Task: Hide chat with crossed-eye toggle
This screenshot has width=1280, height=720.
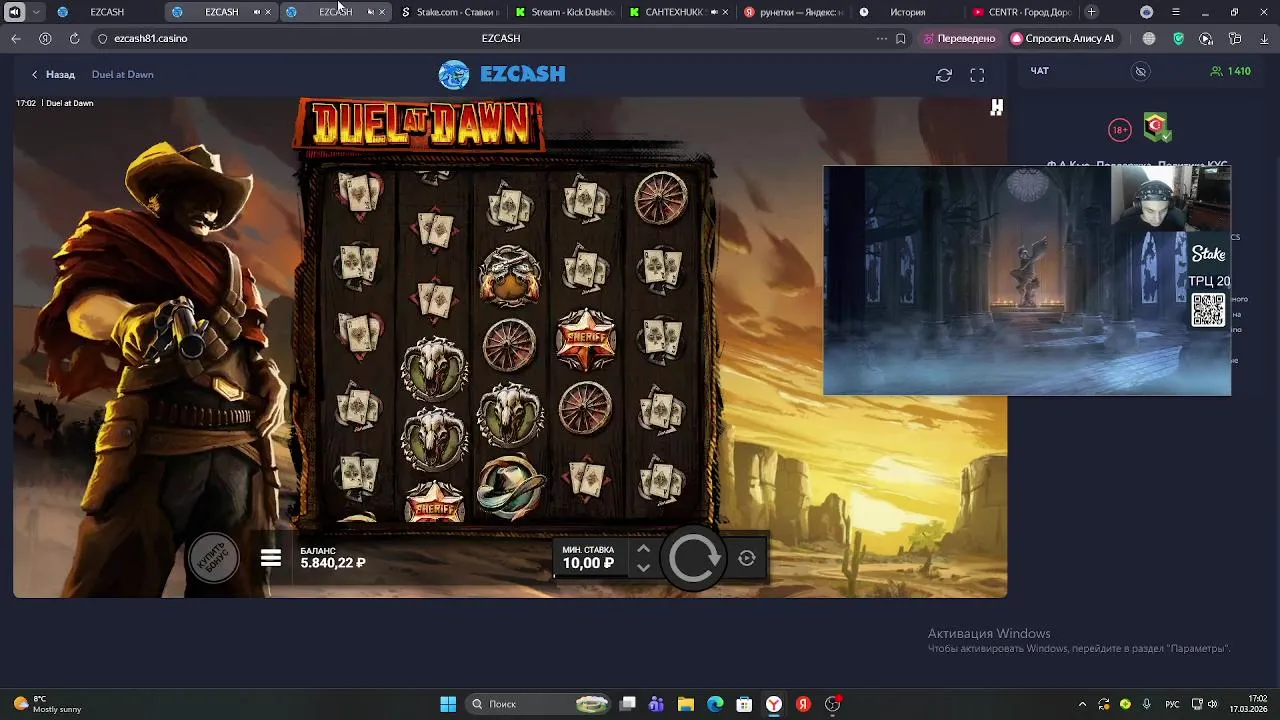Action: (1140, 71)
